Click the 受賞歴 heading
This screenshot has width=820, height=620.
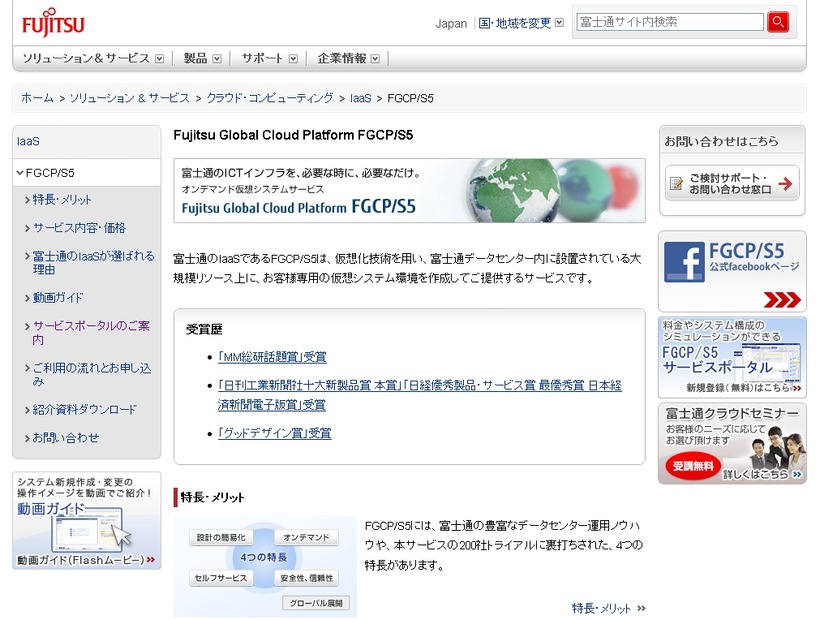coord(204,329)
